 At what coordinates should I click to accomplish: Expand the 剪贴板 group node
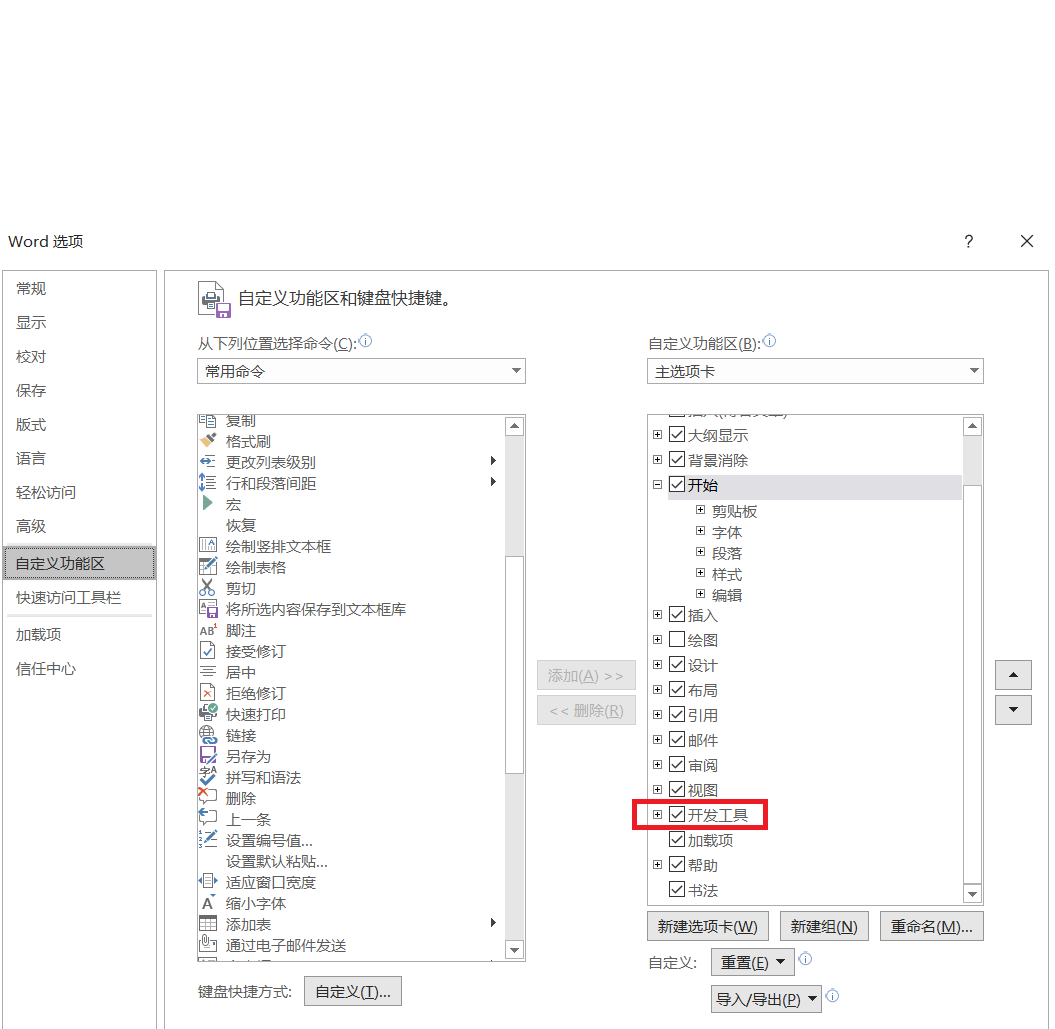click(700, 510)
